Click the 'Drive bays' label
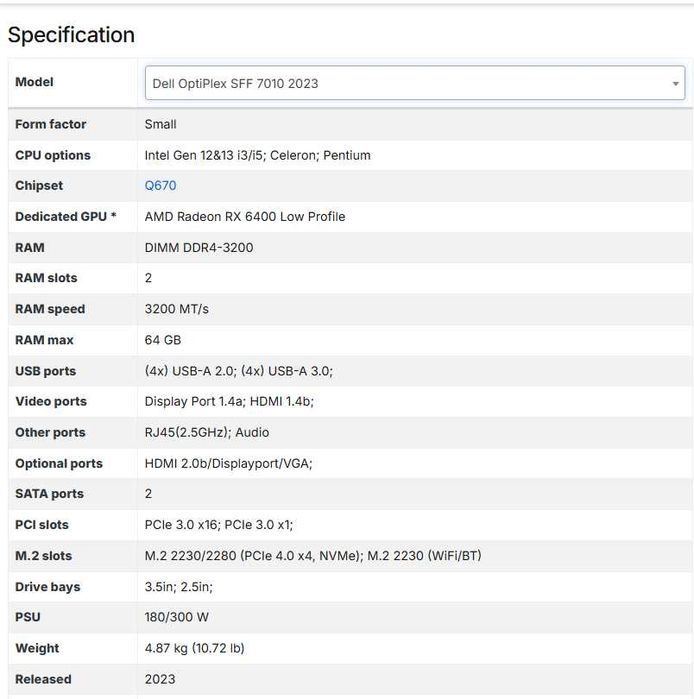 click(48, 587)
